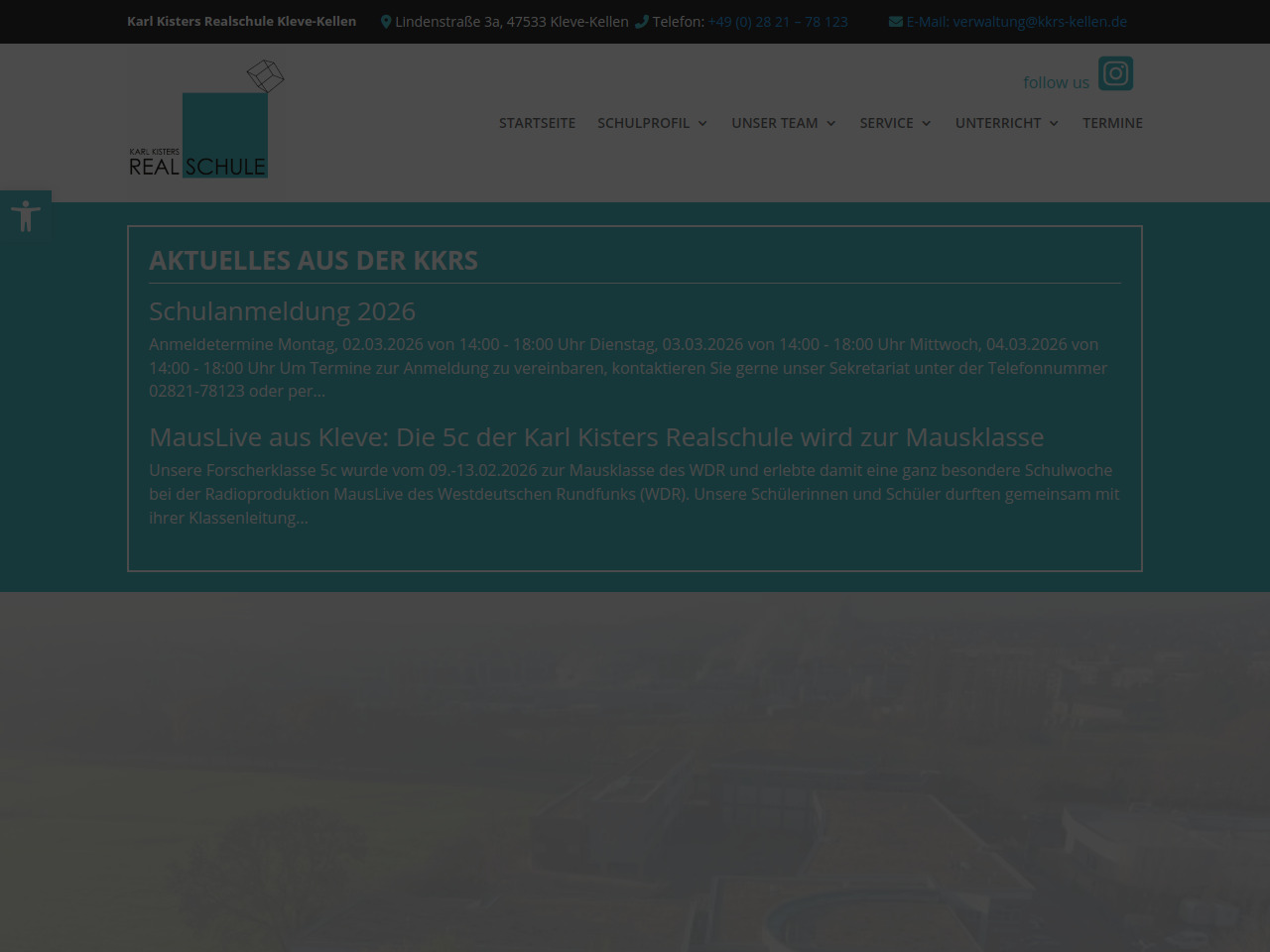Expand the Unser Team dropdown chevron

pos(831,124)
